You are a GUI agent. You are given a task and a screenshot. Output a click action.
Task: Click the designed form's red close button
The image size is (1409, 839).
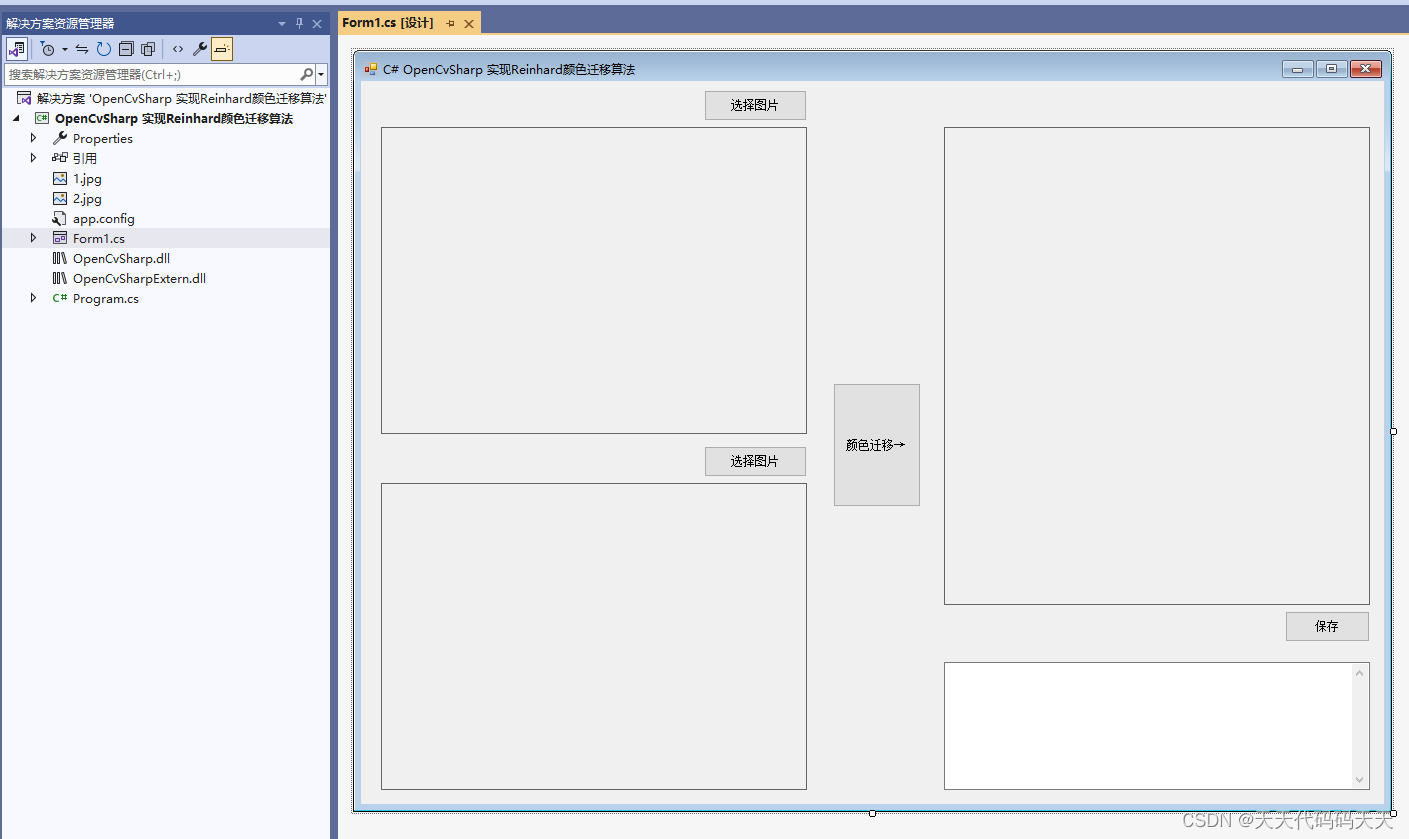tap(1366, 69)
